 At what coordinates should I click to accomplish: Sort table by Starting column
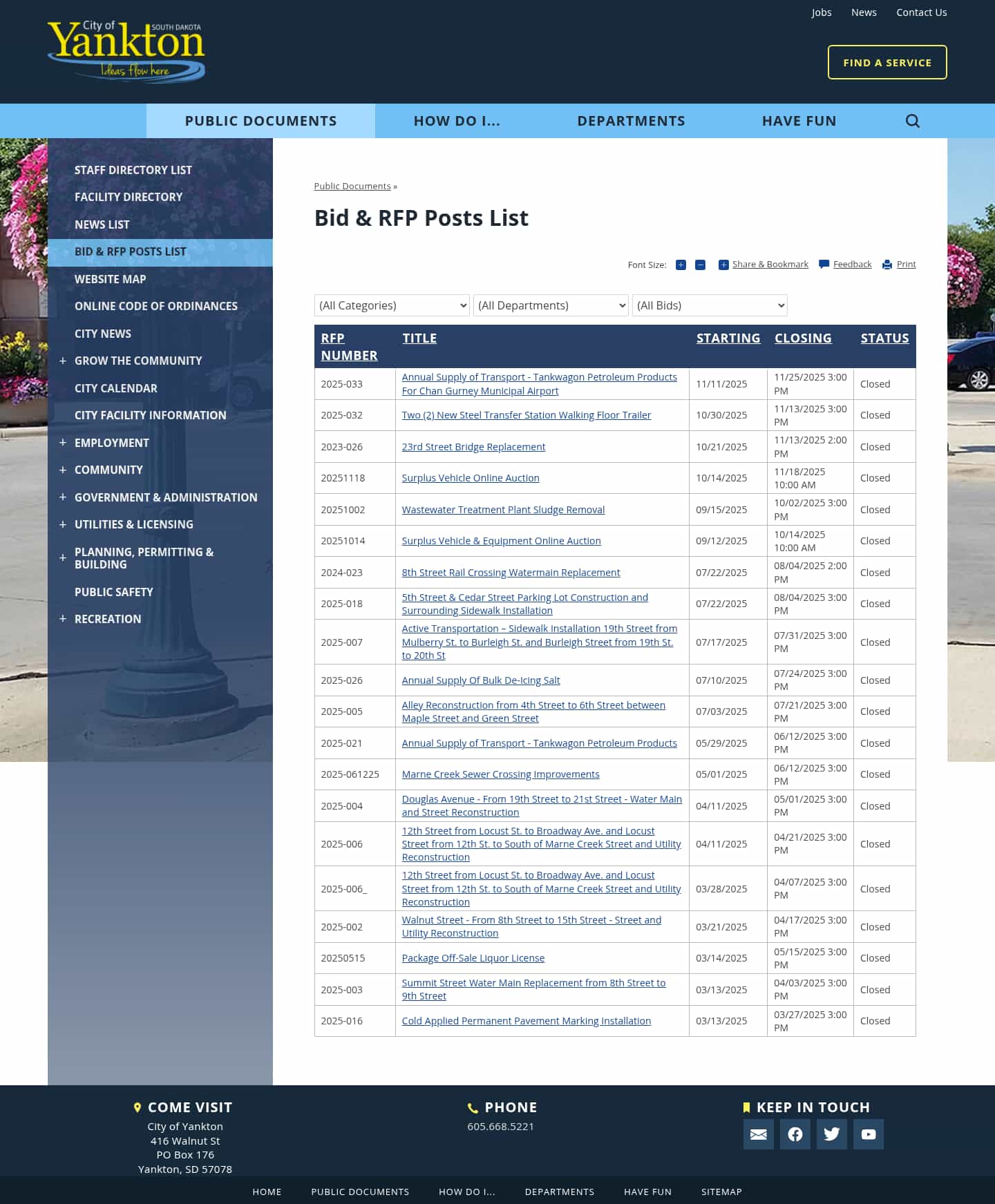pos(728,338)
